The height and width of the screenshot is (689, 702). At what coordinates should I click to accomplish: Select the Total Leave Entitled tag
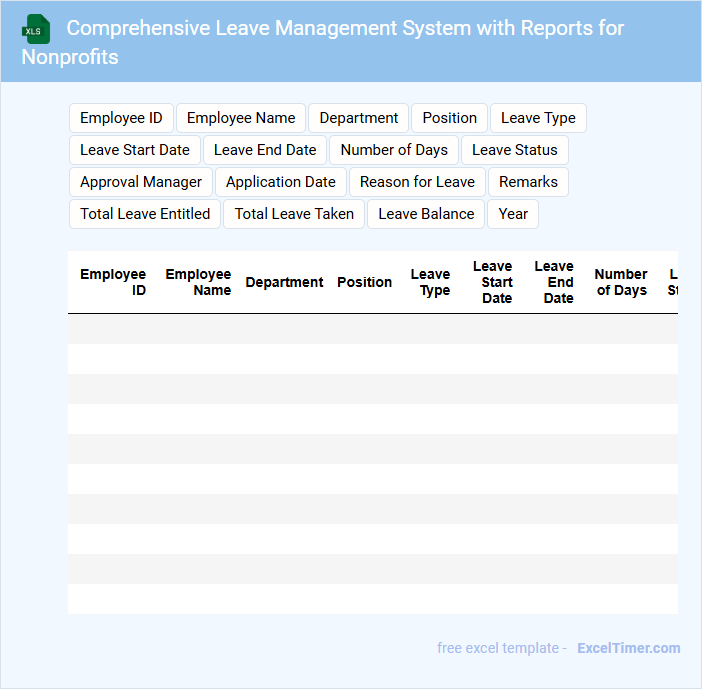coord(145,214)
